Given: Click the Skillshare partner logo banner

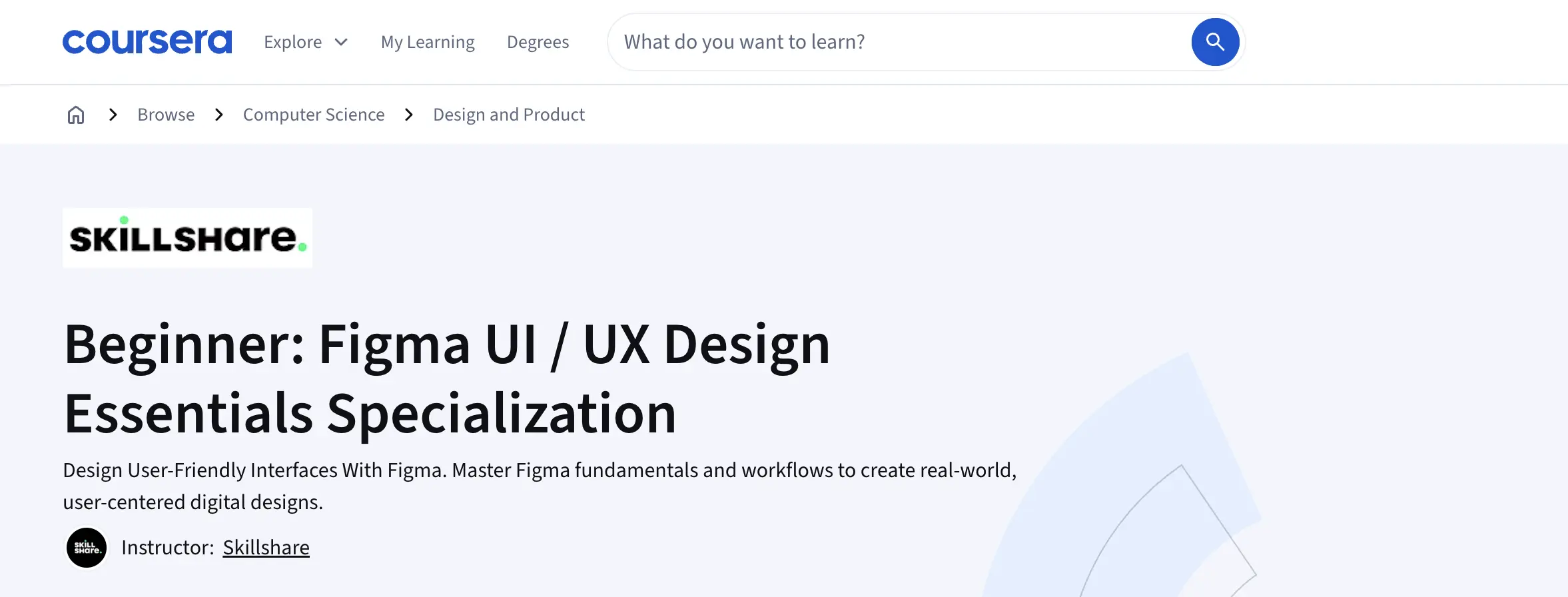Looking at the screenshot, I should coord(187,238).
